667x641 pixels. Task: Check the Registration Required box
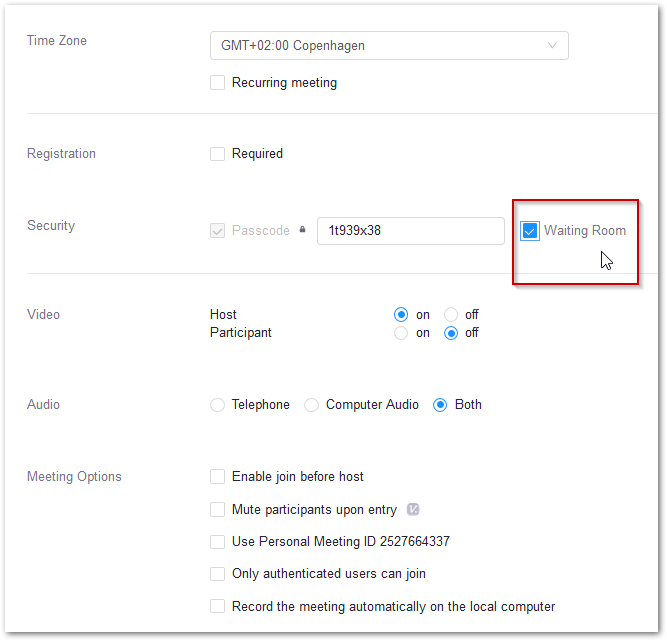[217, 154]
